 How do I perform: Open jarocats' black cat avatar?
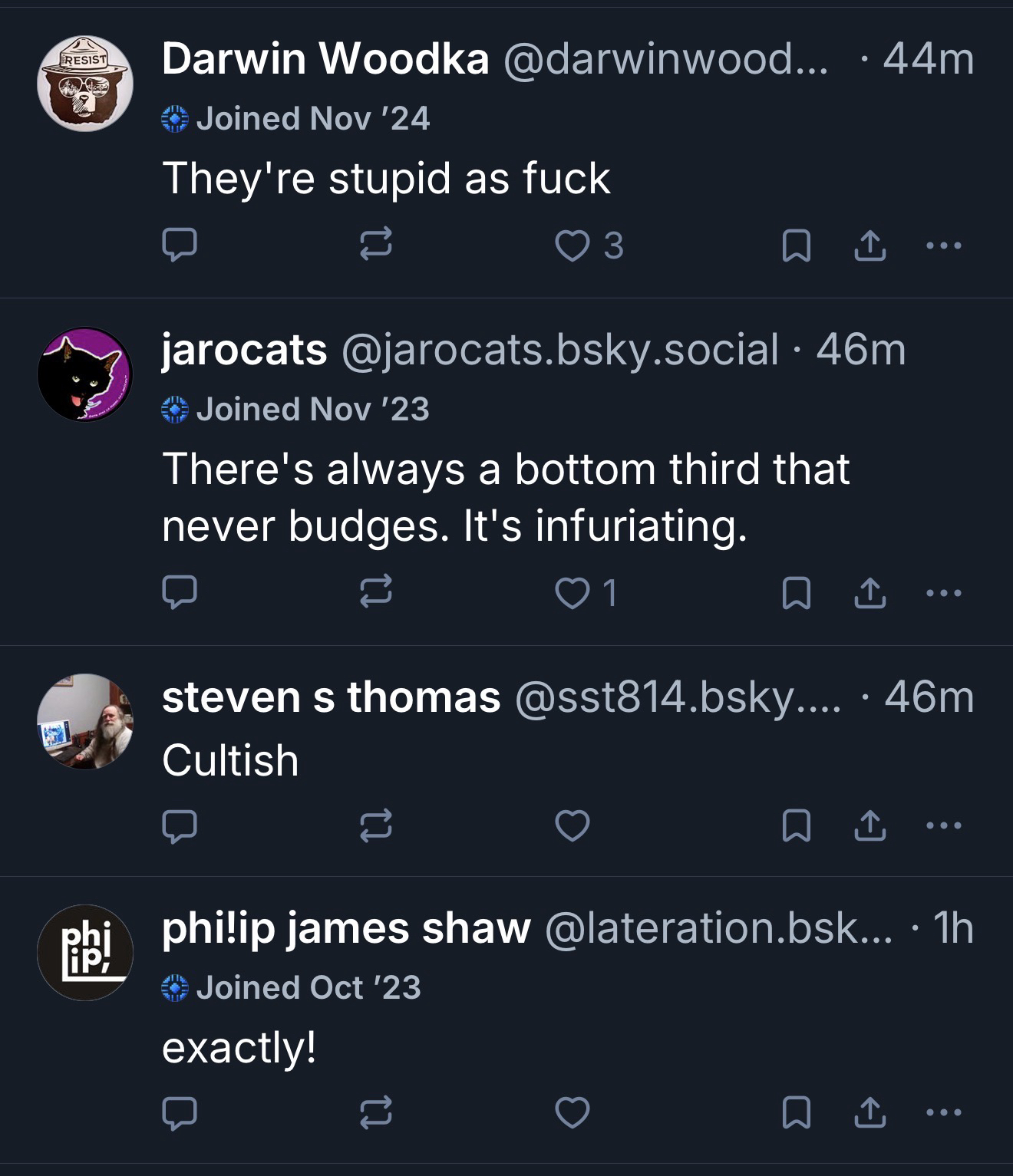(x=85, y=374)
